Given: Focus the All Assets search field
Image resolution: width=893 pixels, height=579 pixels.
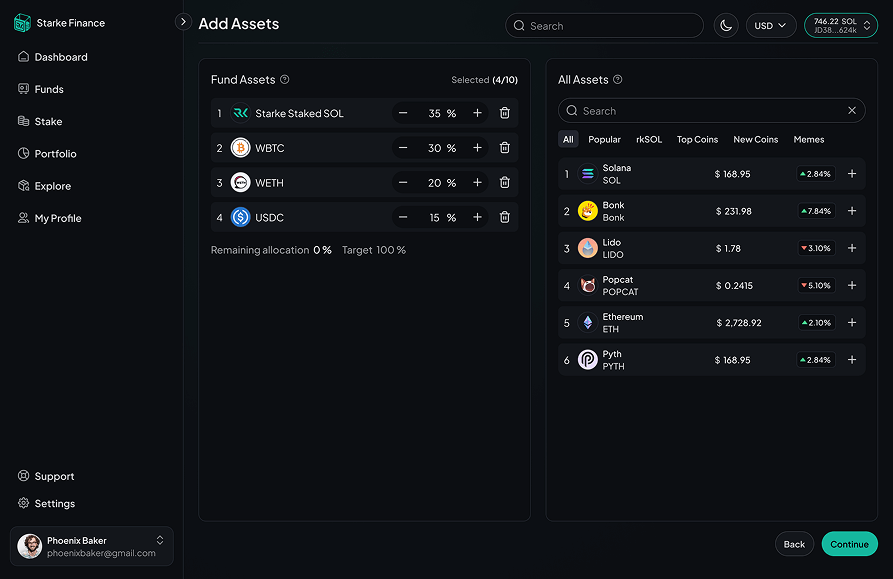Looking at the screenshot, I should click(x=711, y=110).
